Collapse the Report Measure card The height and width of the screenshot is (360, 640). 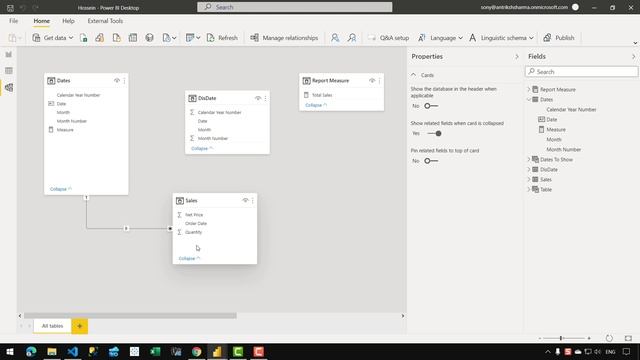coord(316,105)
